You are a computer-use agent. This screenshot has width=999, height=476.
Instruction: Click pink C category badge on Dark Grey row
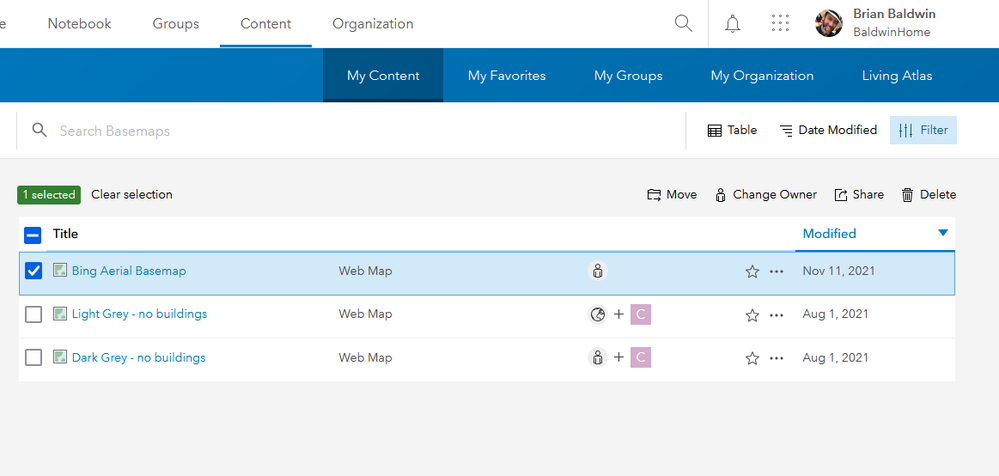point(640,357)
